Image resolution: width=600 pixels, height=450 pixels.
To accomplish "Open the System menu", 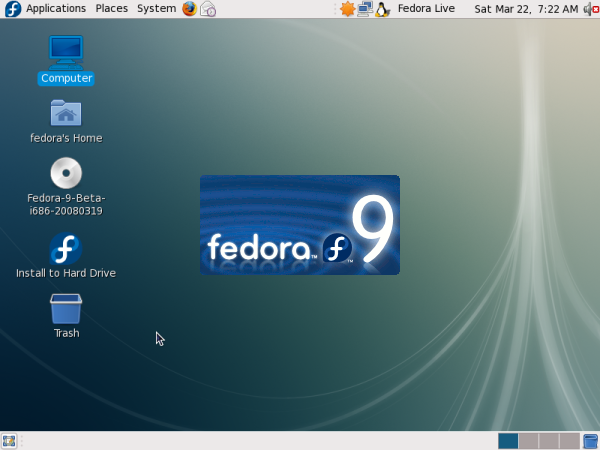I will 156,8.
